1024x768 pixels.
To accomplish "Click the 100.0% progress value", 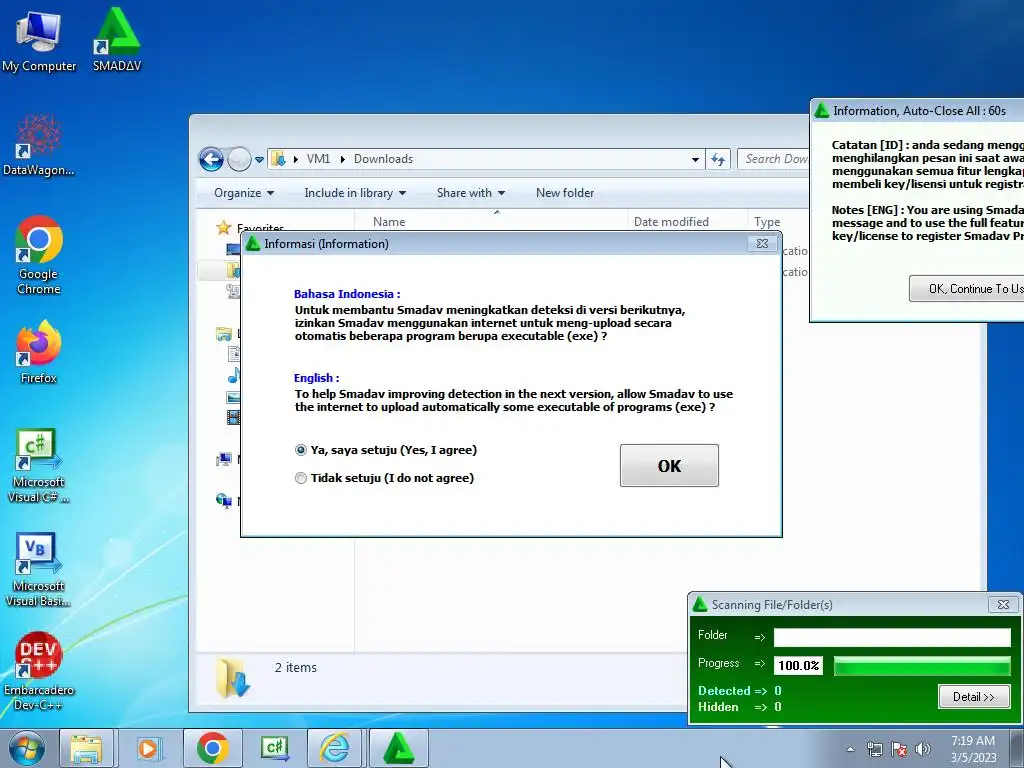I will pos(798,665).
